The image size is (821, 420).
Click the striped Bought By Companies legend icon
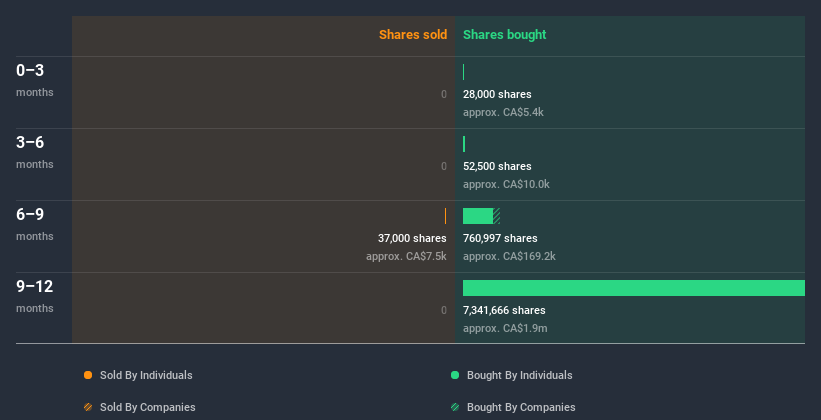pos(455,407)
